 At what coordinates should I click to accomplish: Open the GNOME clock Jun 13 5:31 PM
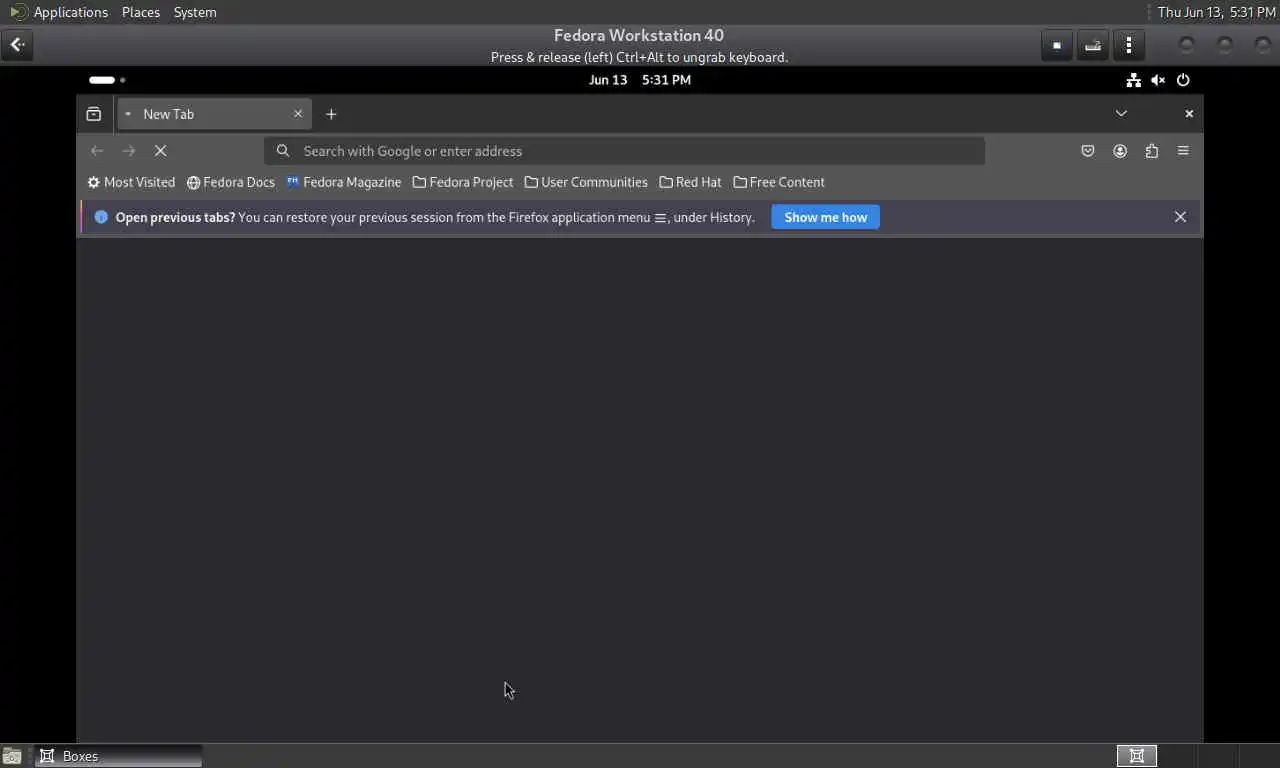pos(640,80)
